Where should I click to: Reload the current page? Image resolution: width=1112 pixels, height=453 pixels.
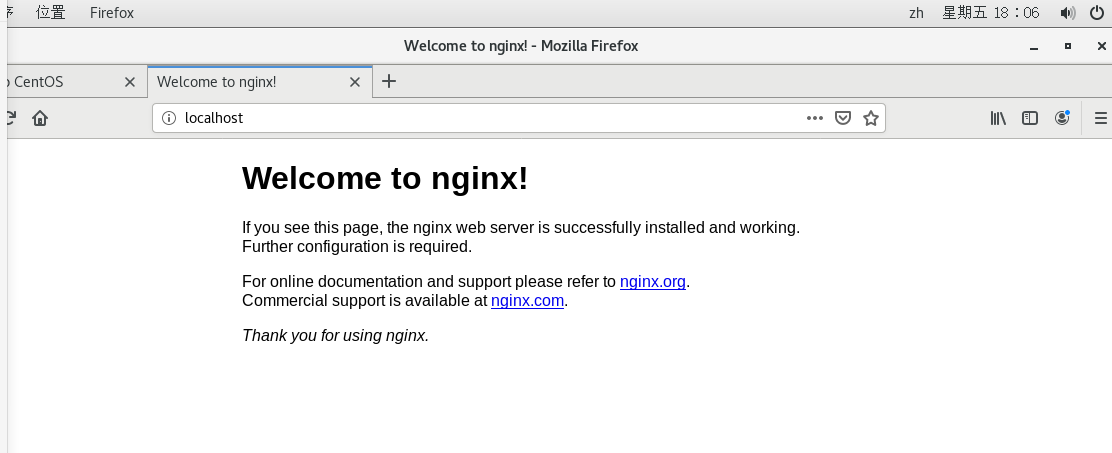click(x=11, y=118)
